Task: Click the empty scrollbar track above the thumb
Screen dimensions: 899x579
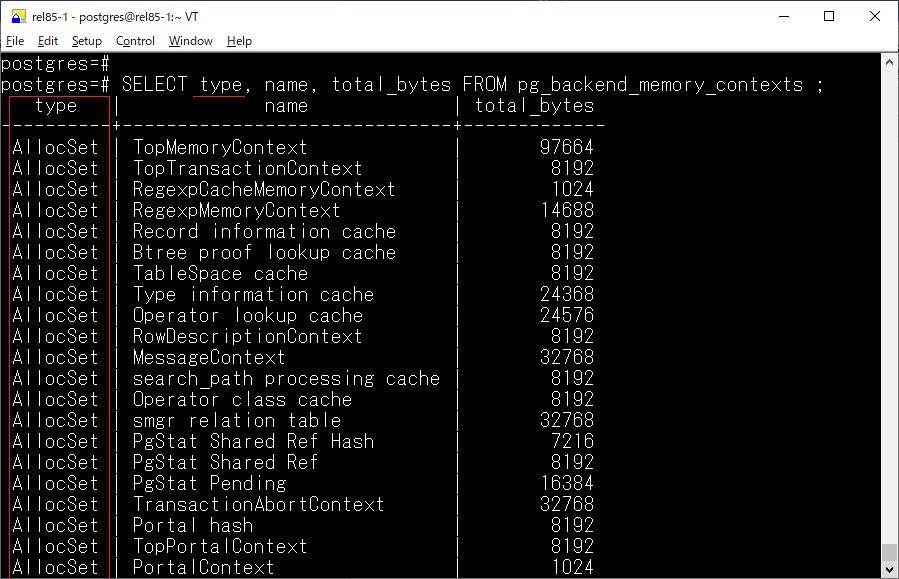Action: (x=889, y=300)
